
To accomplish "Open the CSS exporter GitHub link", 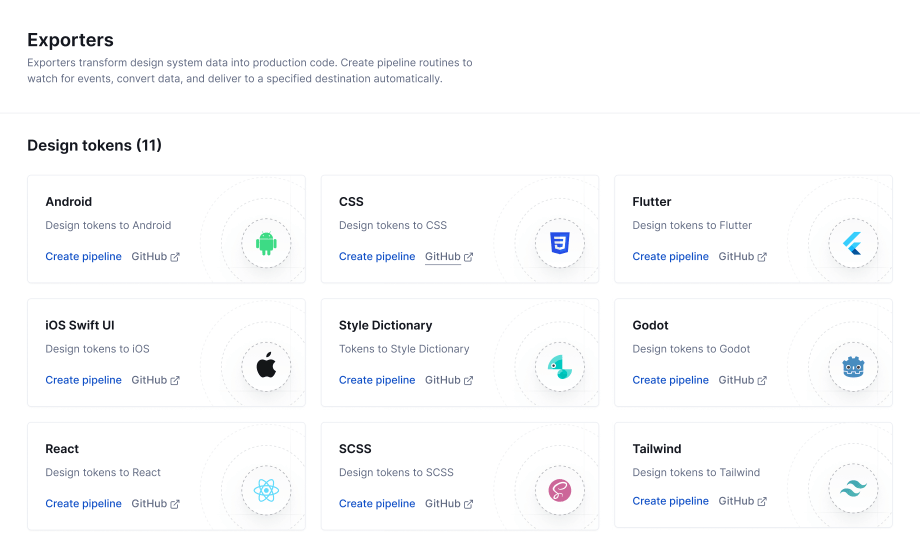I will point(449,256).
